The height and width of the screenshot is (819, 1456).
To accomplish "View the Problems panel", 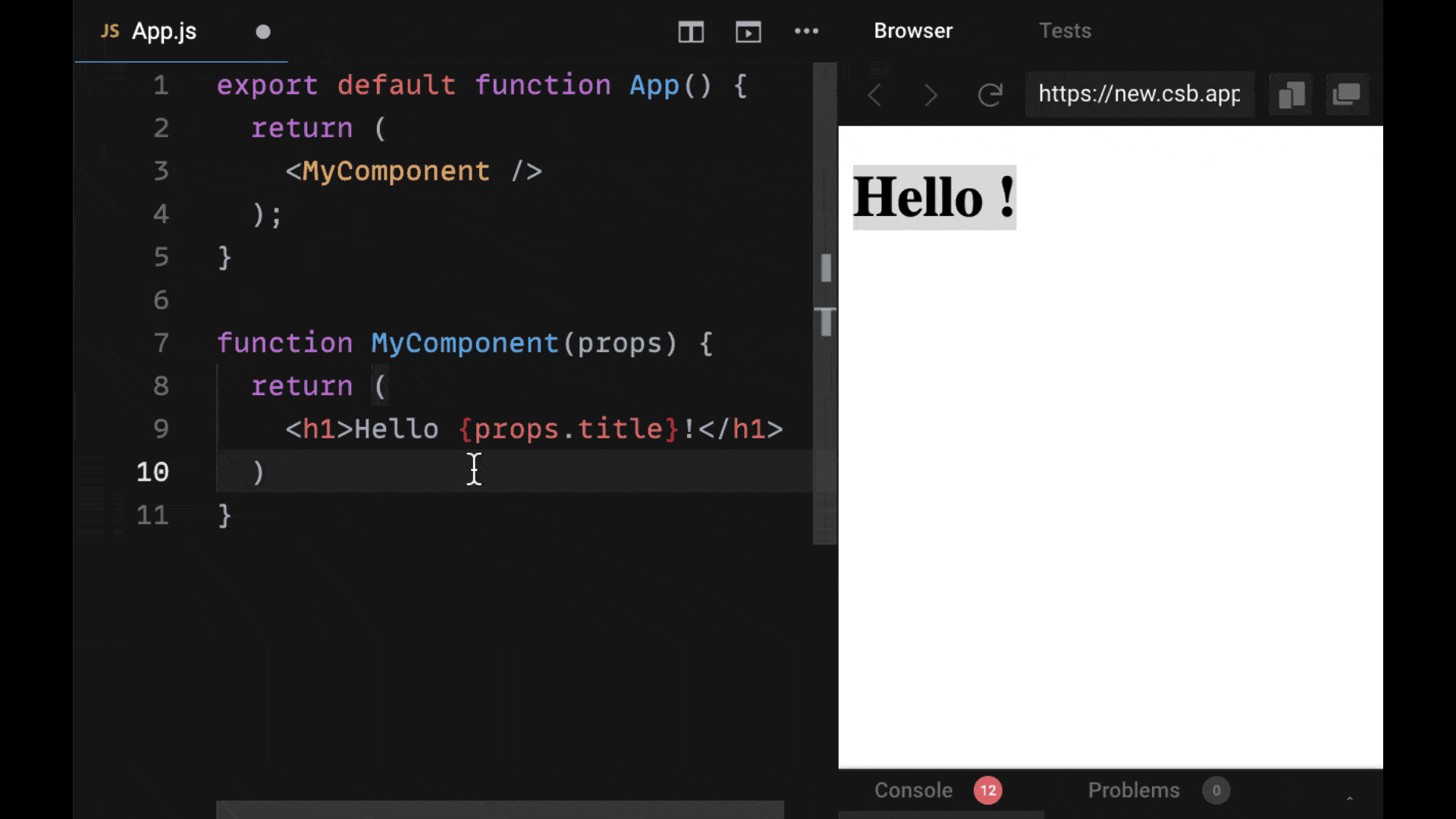I will (x=1133, y=790).
